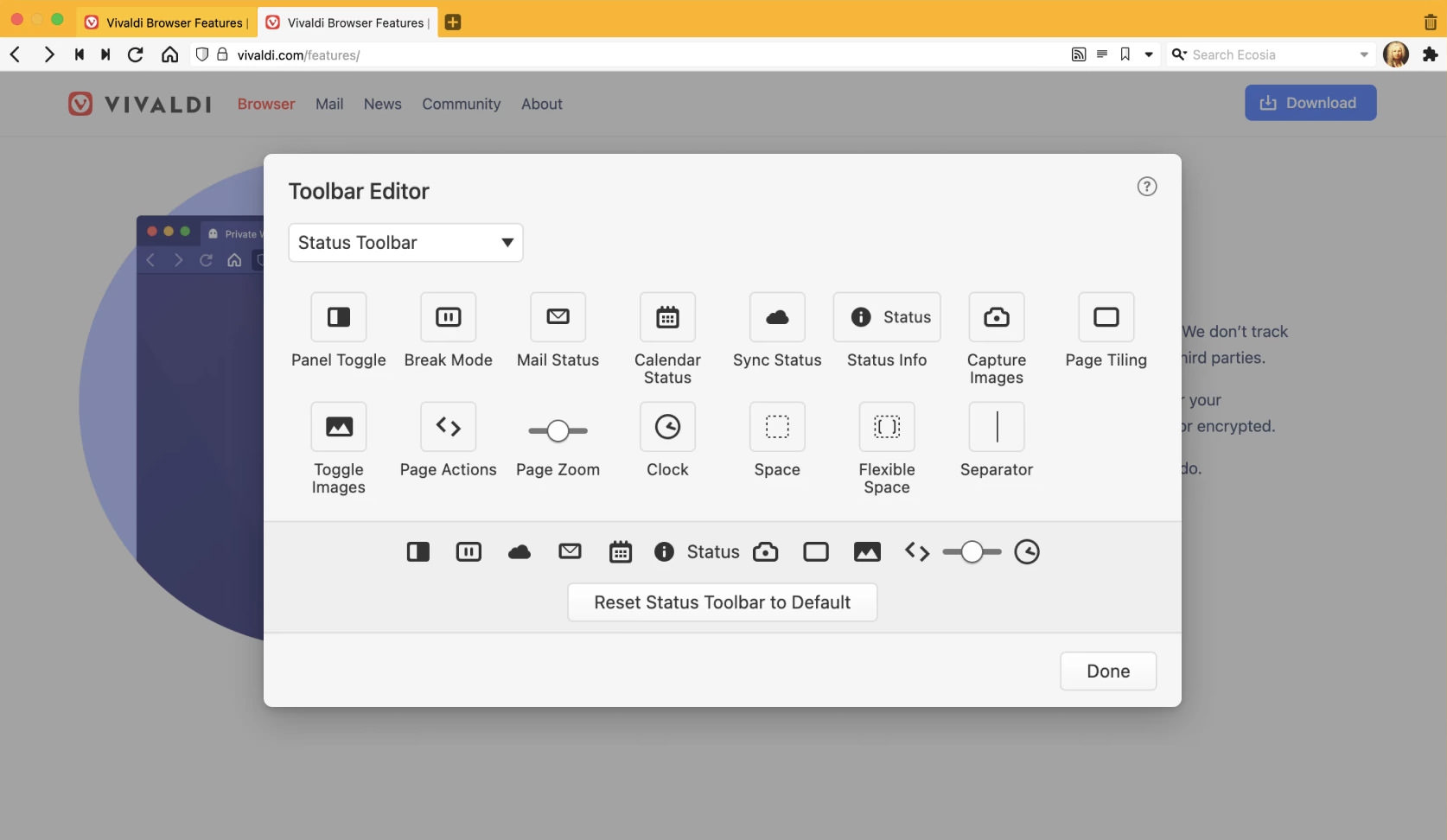The width and height of the screenshot is (1447, 840).
Task: Click Reset Status Toolbar to Default
Action: (x=722, y=602)
